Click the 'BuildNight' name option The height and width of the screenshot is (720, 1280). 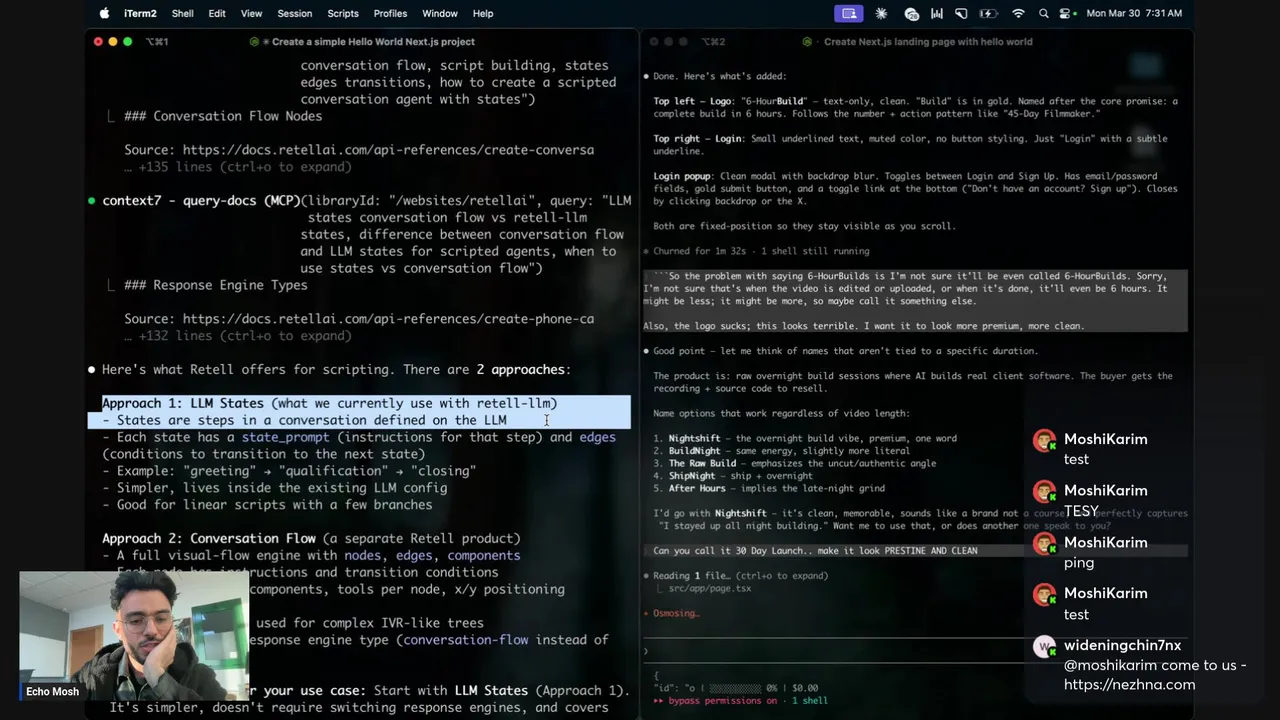pyautogui.click(x=696, y=451)
